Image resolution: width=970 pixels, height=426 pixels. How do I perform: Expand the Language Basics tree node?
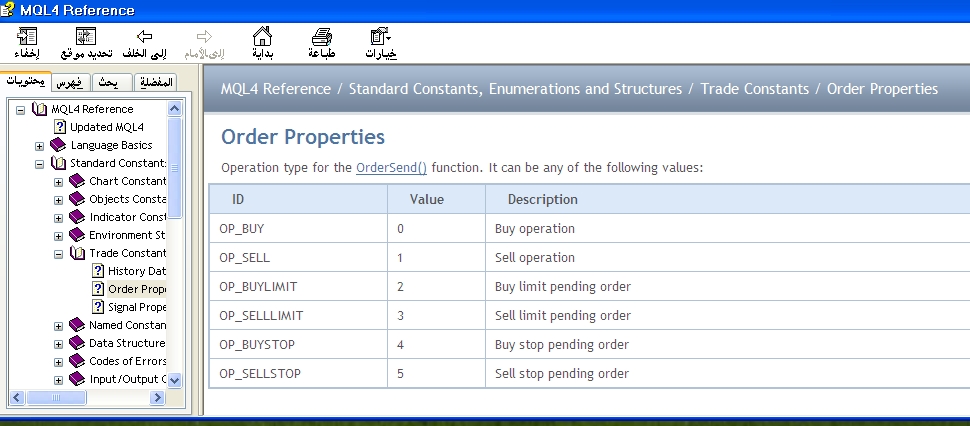pos(40,146)
